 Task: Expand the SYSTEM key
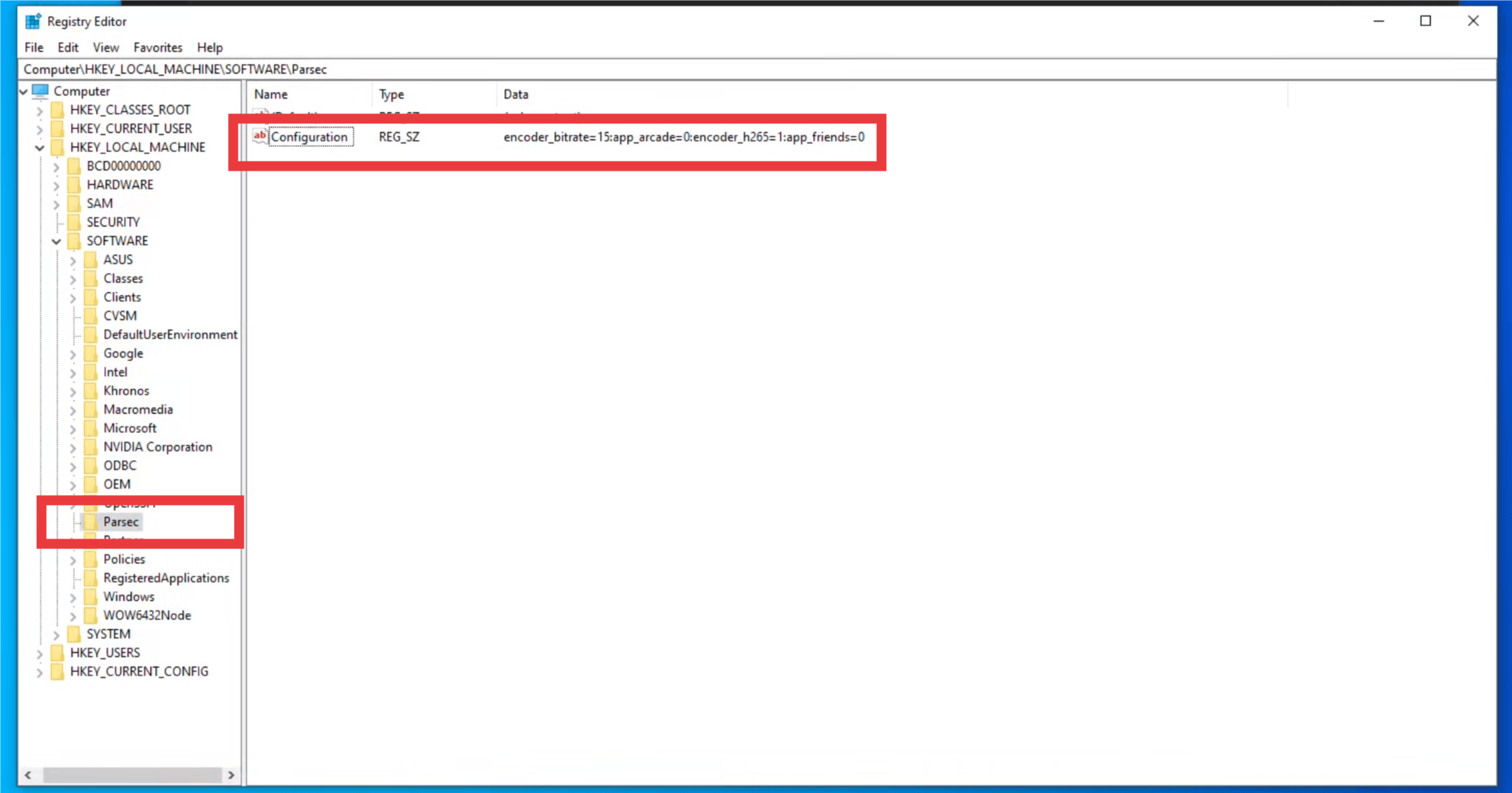tap(57, 634)
